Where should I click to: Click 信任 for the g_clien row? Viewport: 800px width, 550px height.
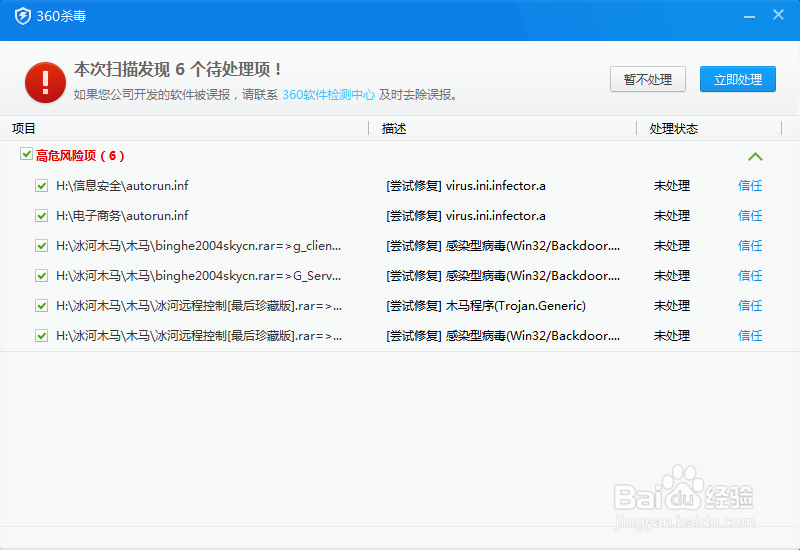click(749, 246)
